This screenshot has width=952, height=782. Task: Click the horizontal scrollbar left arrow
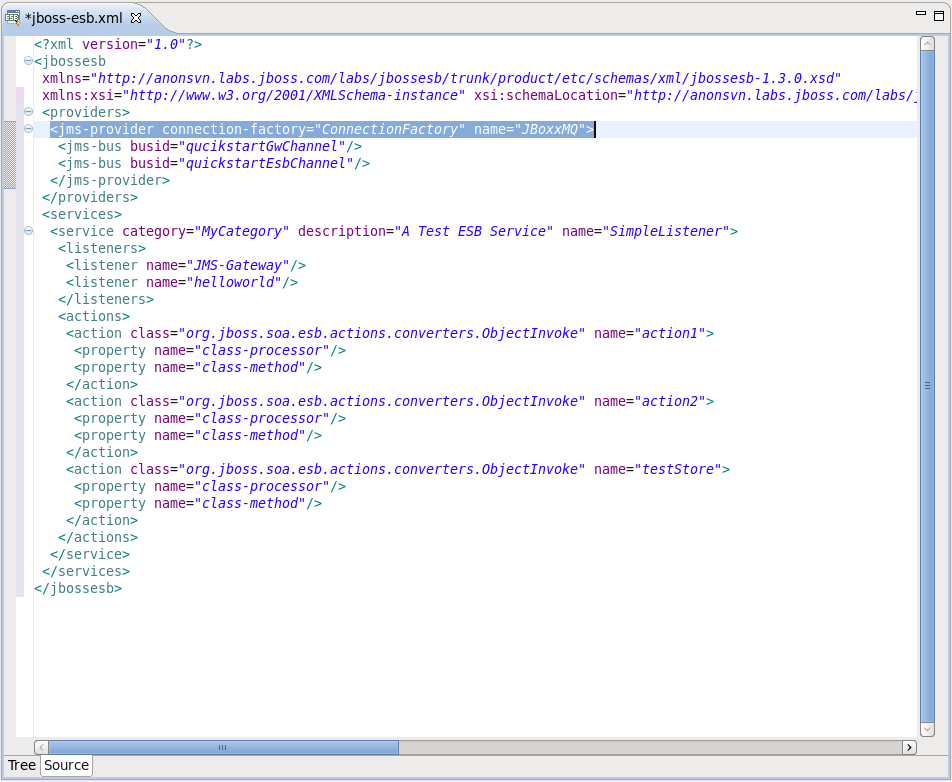[x=41, y=747]
